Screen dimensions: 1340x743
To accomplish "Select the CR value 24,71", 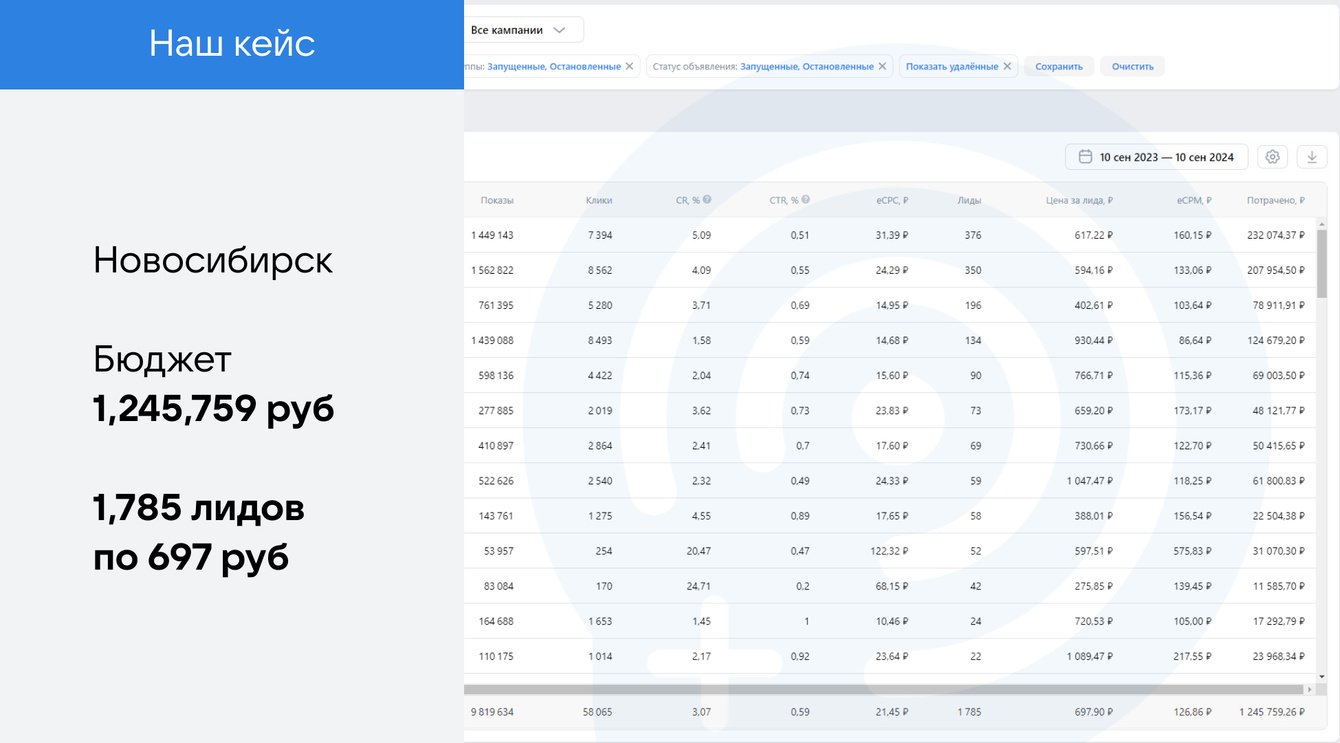I will pos(699,586).
